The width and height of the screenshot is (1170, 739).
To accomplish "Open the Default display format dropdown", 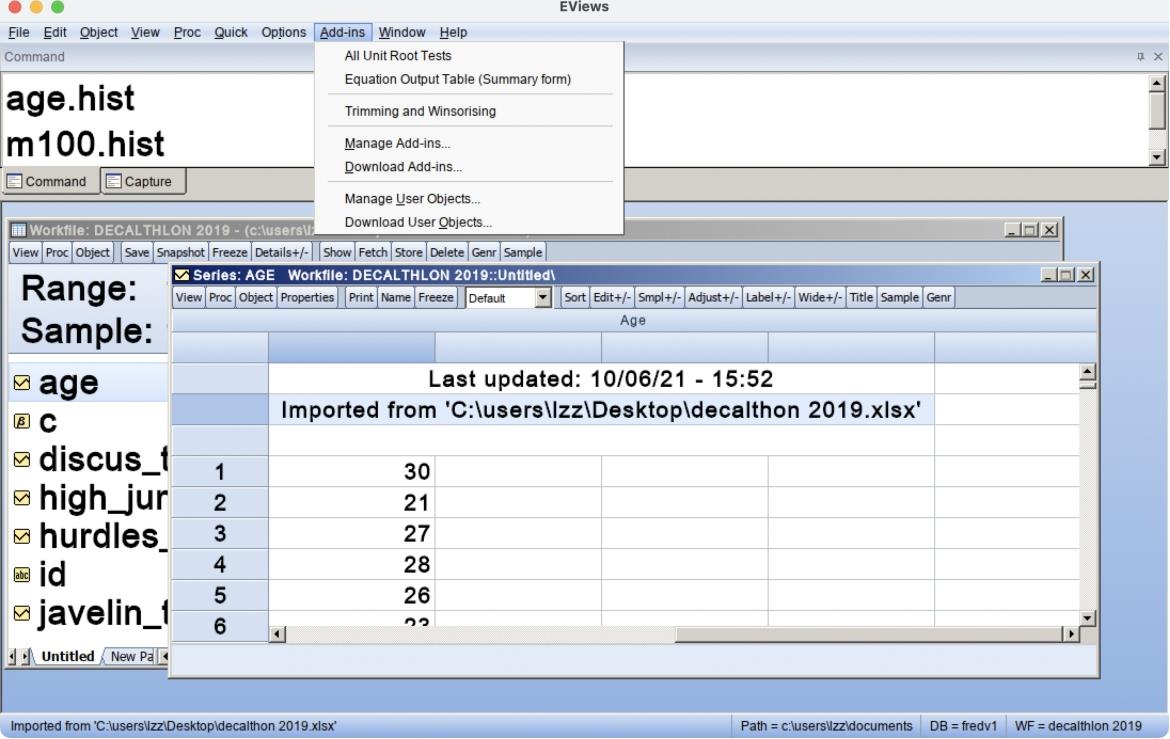I will tap(543, 298).
